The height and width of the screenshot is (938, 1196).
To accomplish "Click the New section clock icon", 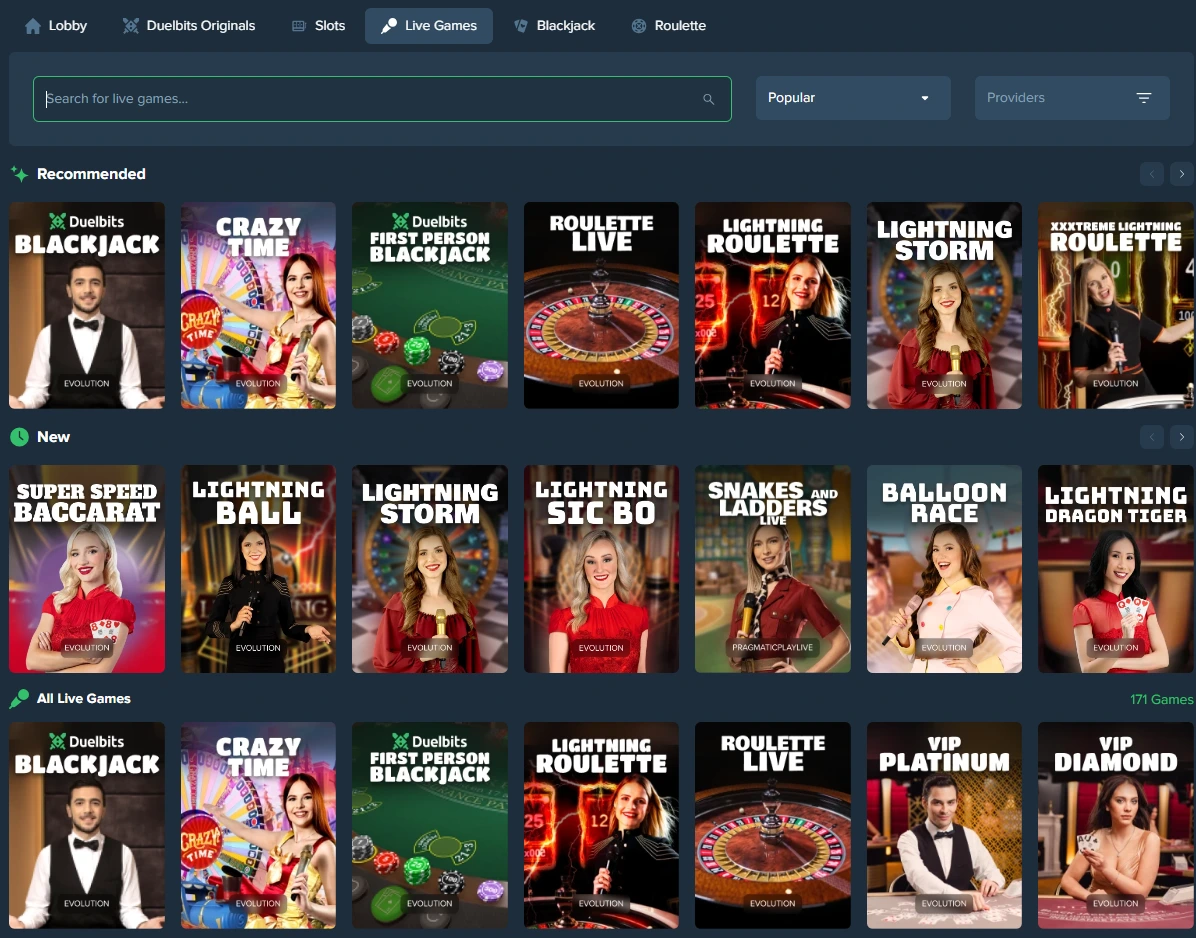I will 19,437.
